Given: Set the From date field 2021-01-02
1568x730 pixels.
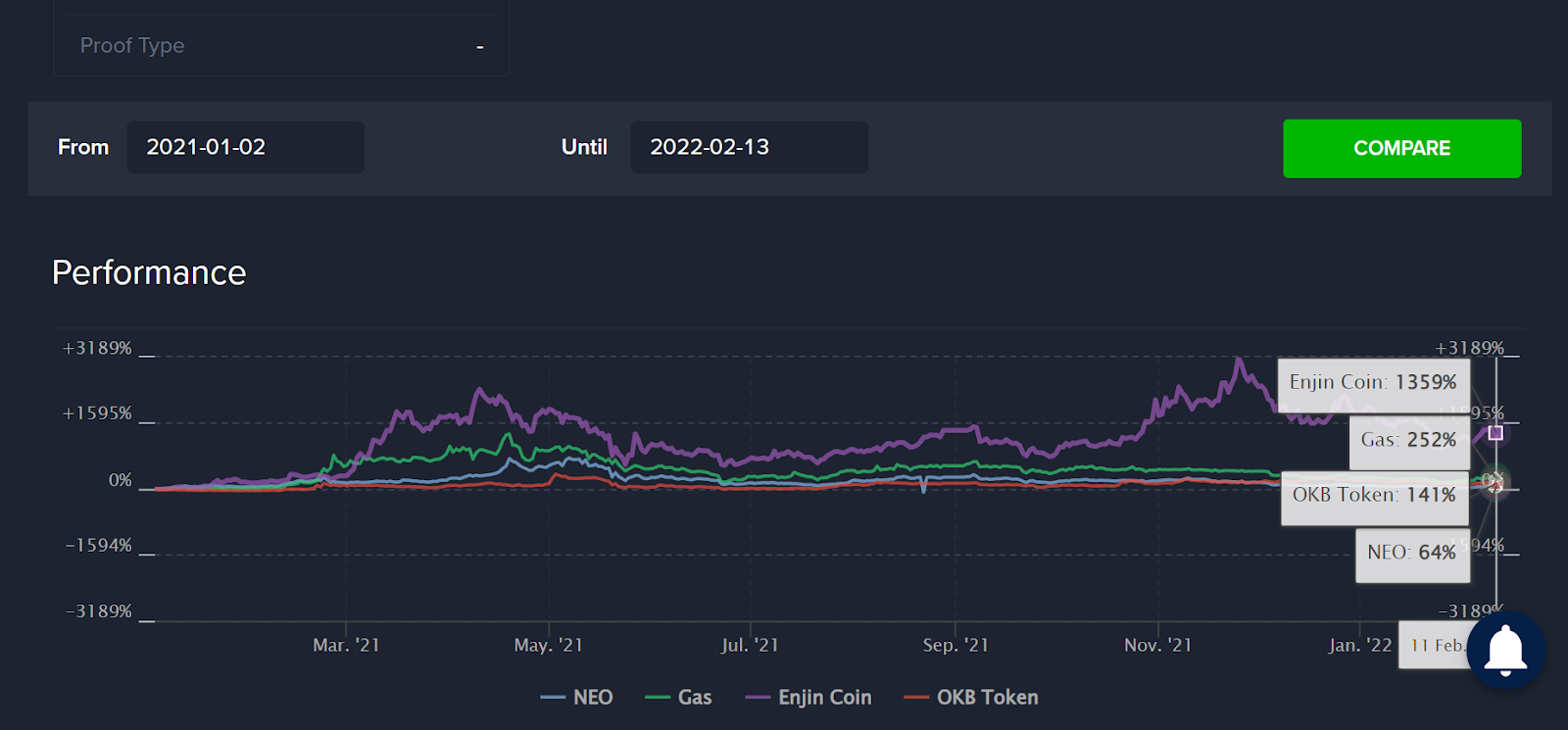Looking at the screenshot, I should point(246,147).
